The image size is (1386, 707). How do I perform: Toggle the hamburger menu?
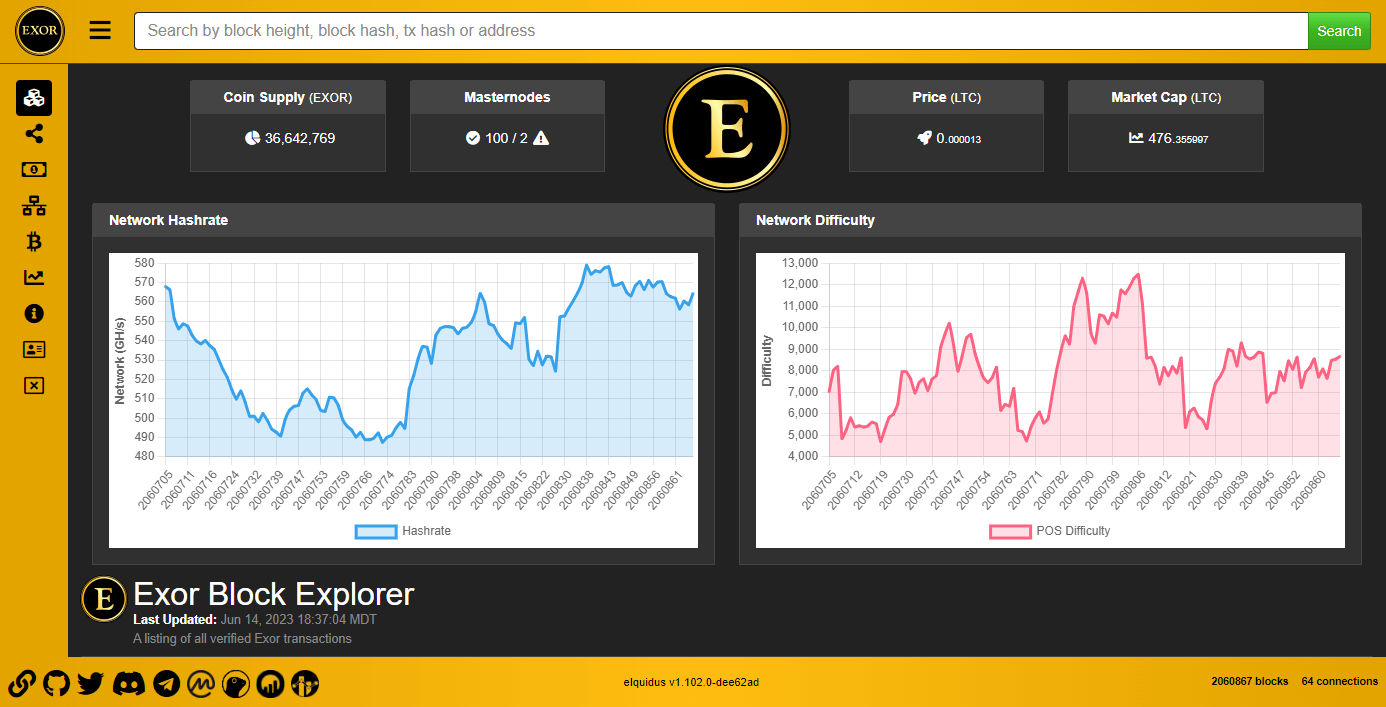pos(100,30)
